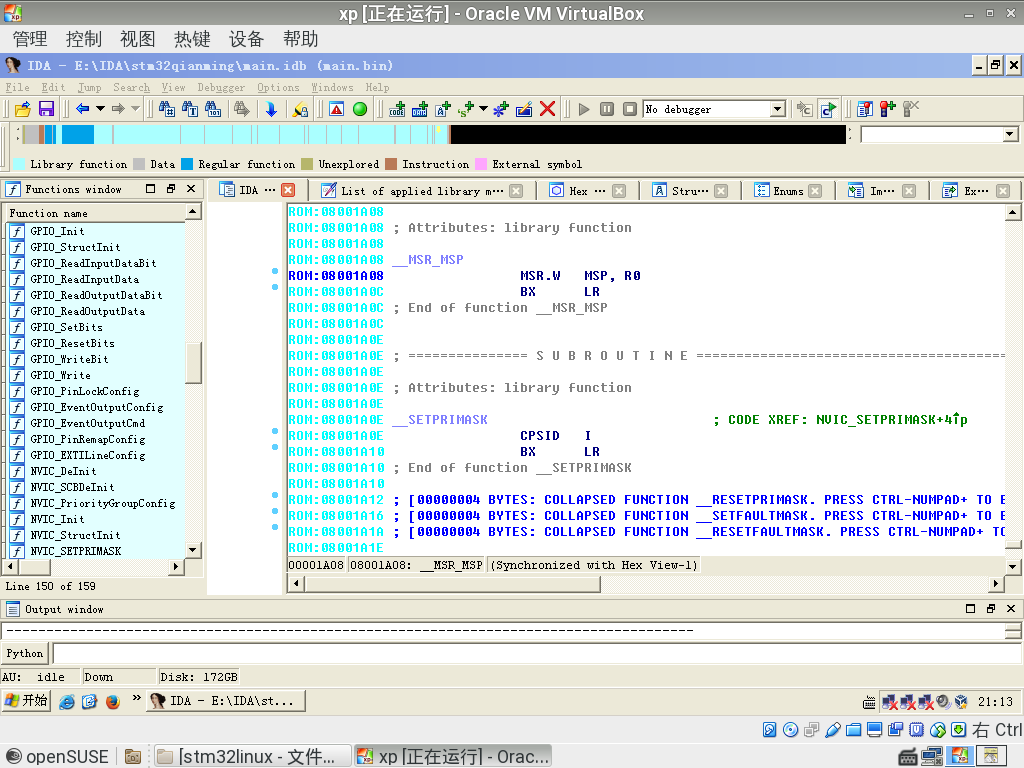Click the Firefox icon in XP quick launch
Viewport: 1024px width, 768px height.
(x=113, y=701)
